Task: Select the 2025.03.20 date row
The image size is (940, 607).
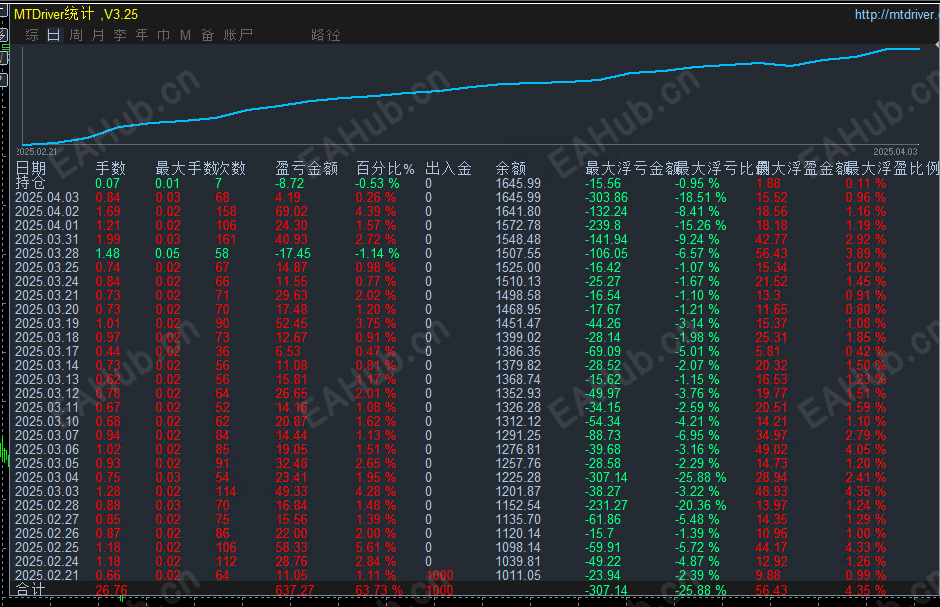Action: 47,309
